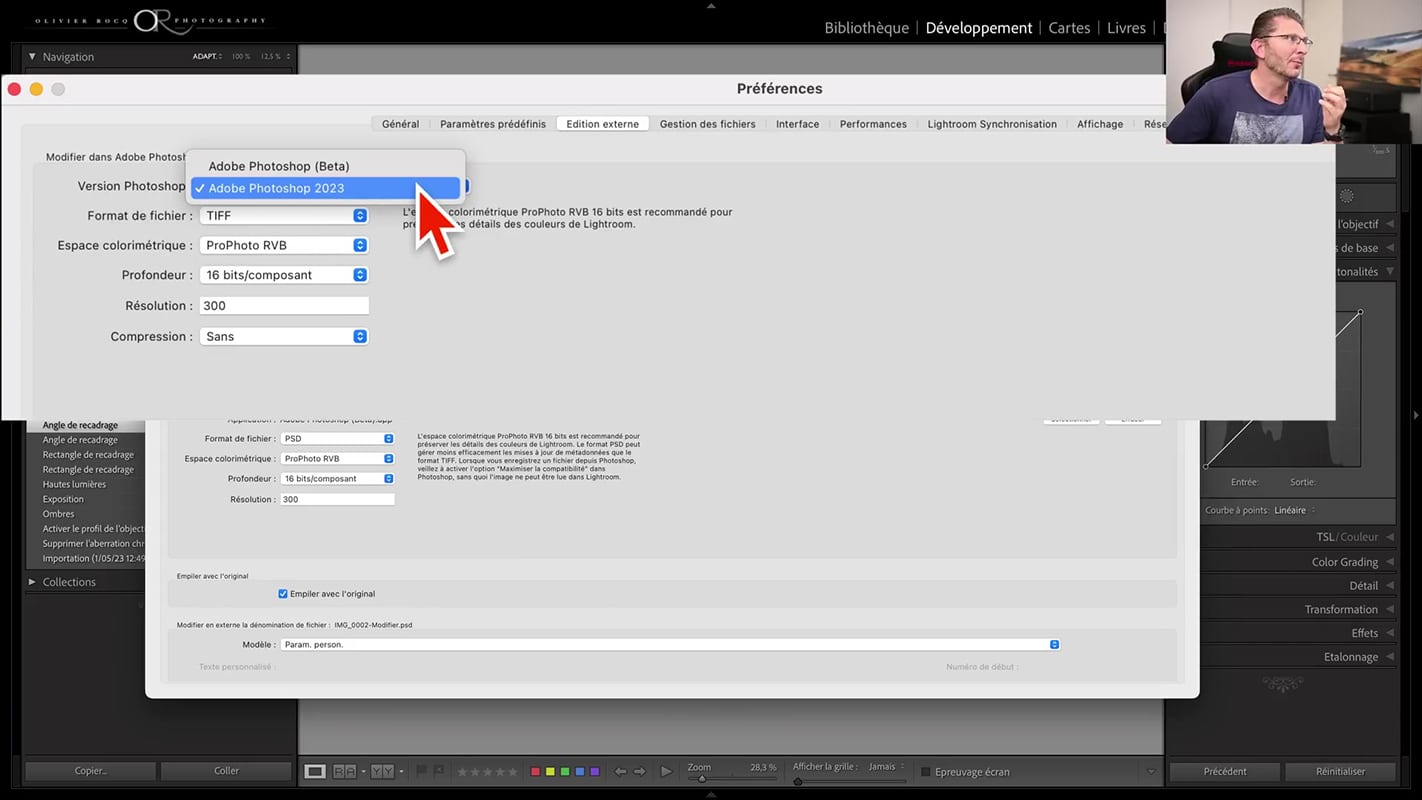Set rating to five stars
This screenshot has height=800, width=1422.
click(513, 772)
